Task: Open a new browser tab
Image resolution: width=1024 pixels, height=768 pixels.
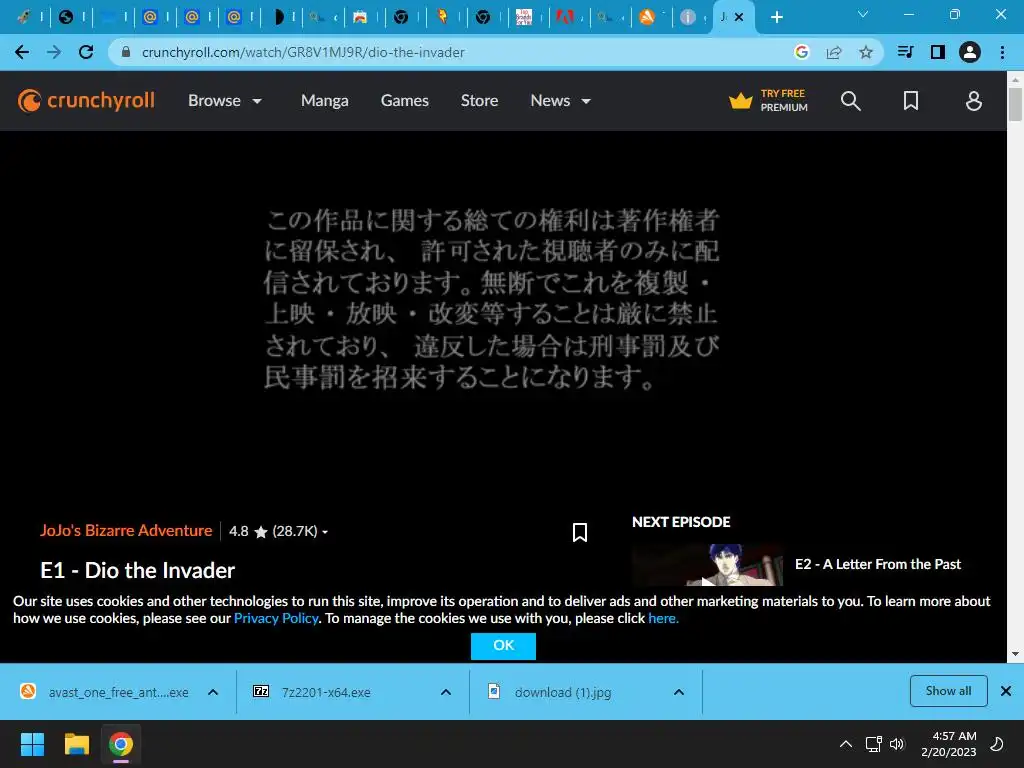Action: tap(776, 17)
